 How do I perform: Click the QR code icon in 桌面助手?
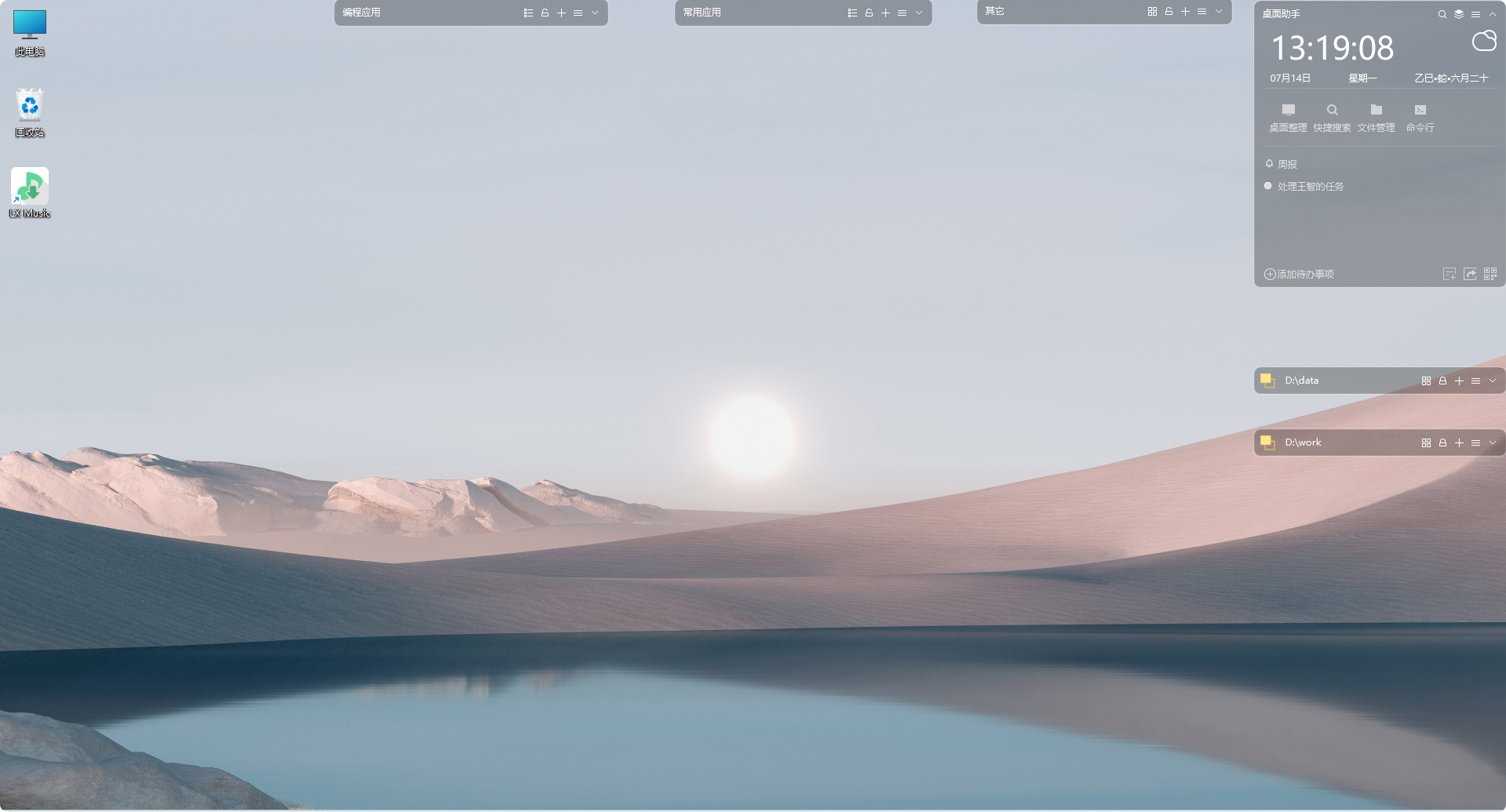[1490, 274]
